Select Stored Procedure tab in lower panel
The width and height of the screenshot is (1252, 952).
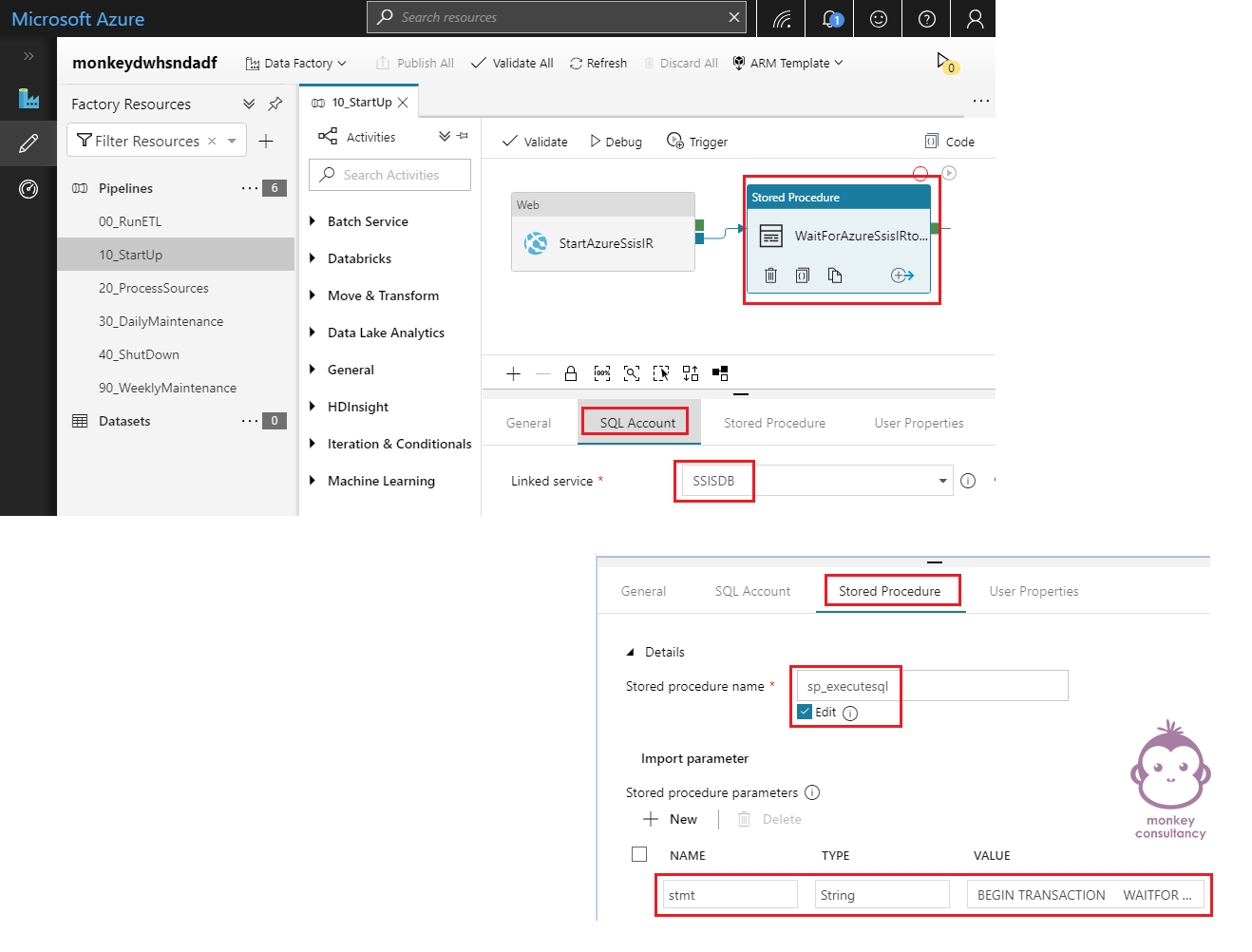(x=889, y=591)
